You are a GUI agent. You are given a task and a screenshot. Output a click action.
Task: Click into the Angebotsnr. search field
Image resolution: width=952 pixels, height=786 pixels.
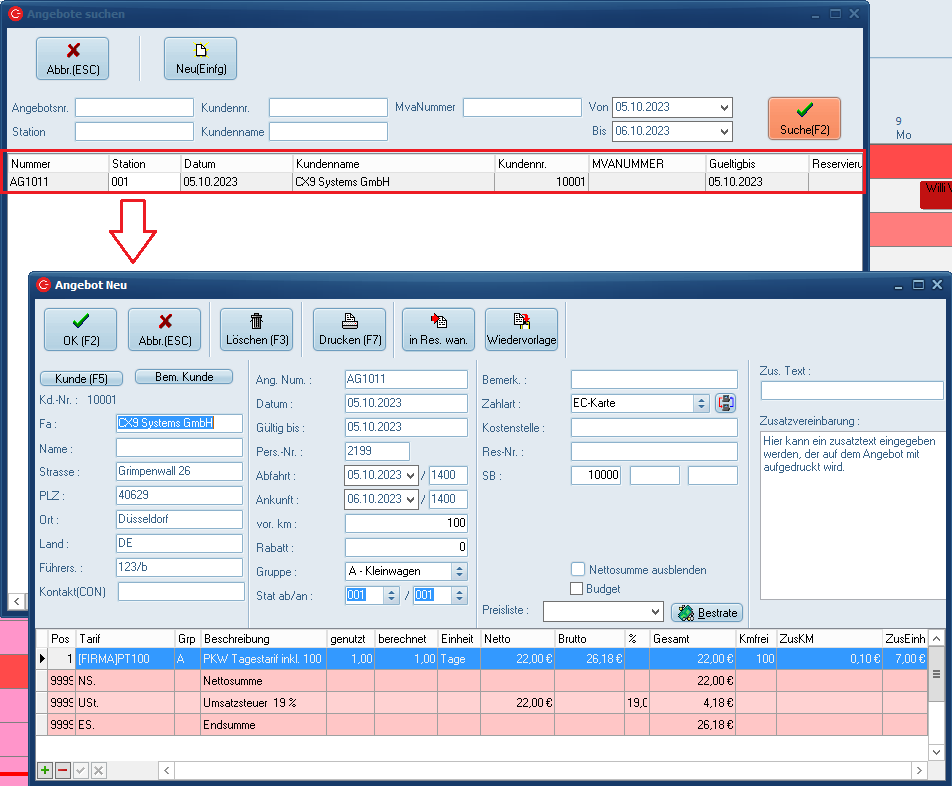click(x=134, y=107)
